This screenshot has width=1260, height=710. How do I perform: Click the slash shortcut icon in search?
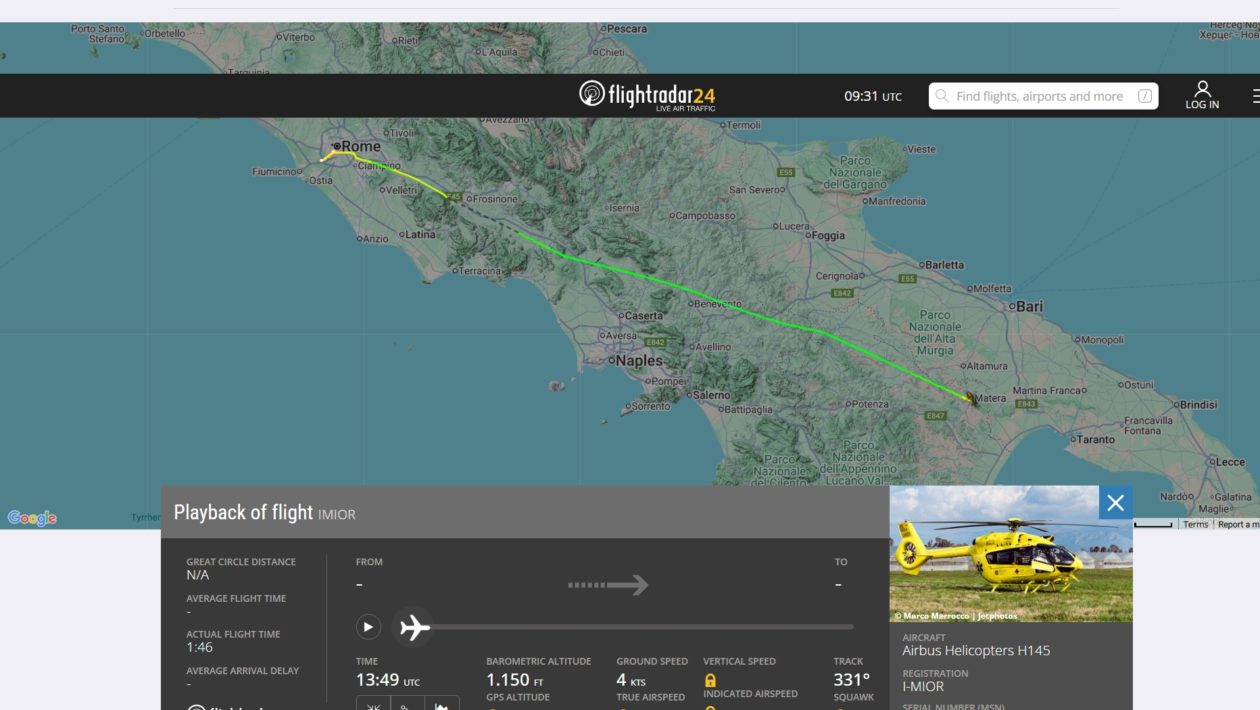click(1145, 97)
